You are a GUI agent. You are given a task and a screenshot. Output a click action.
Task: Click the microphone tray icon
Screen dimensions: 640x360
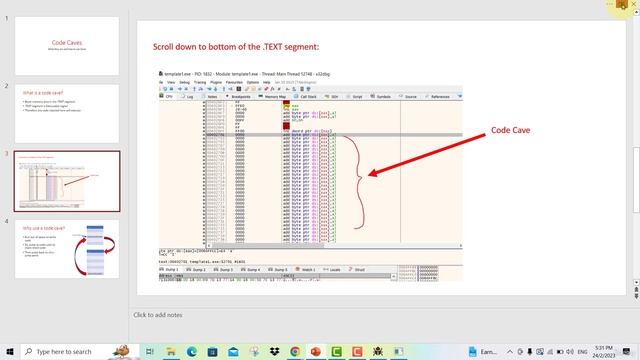pos(530,351)
